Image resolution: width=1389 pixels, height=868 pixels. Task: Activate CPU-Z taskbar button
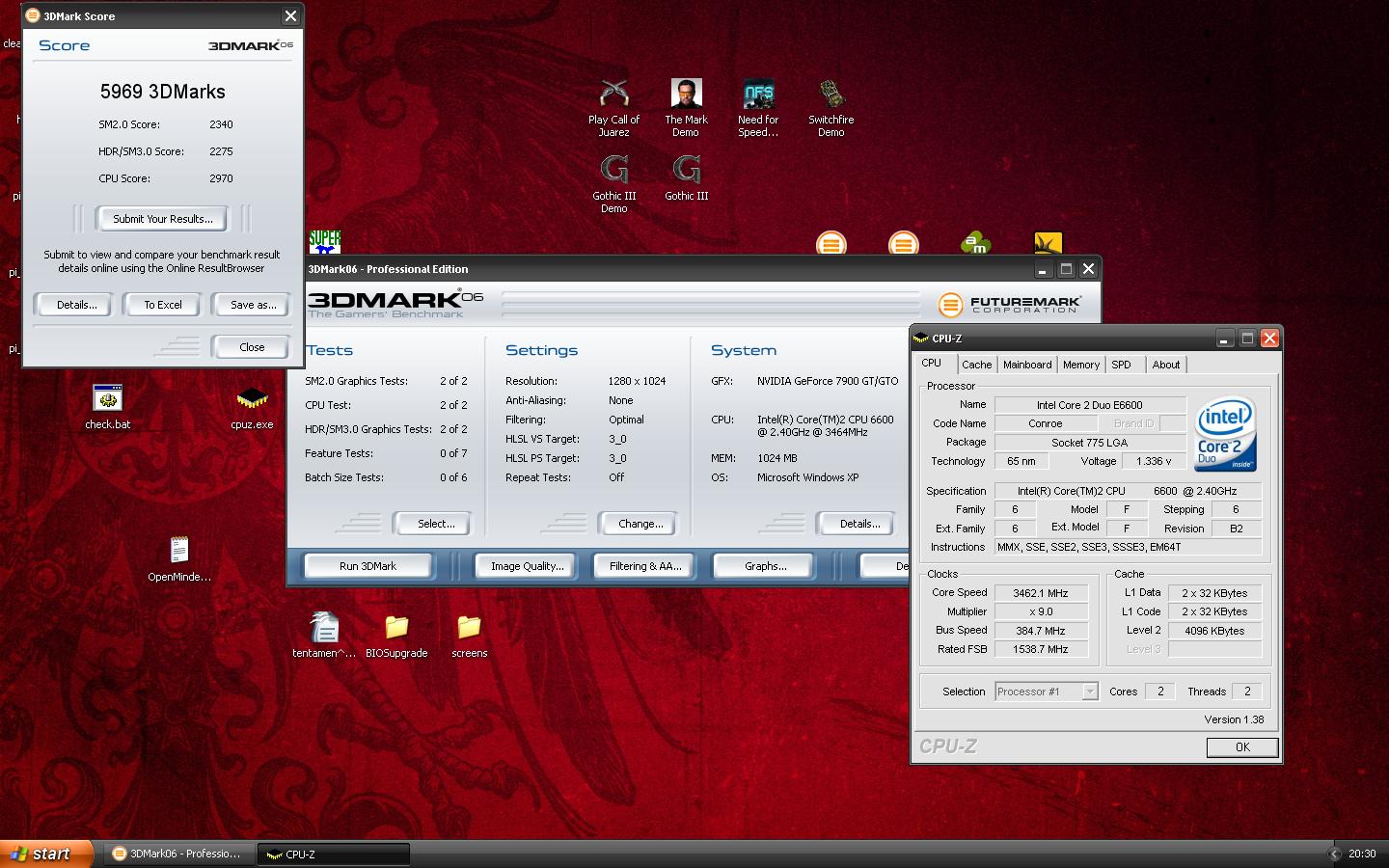[334, 854]
